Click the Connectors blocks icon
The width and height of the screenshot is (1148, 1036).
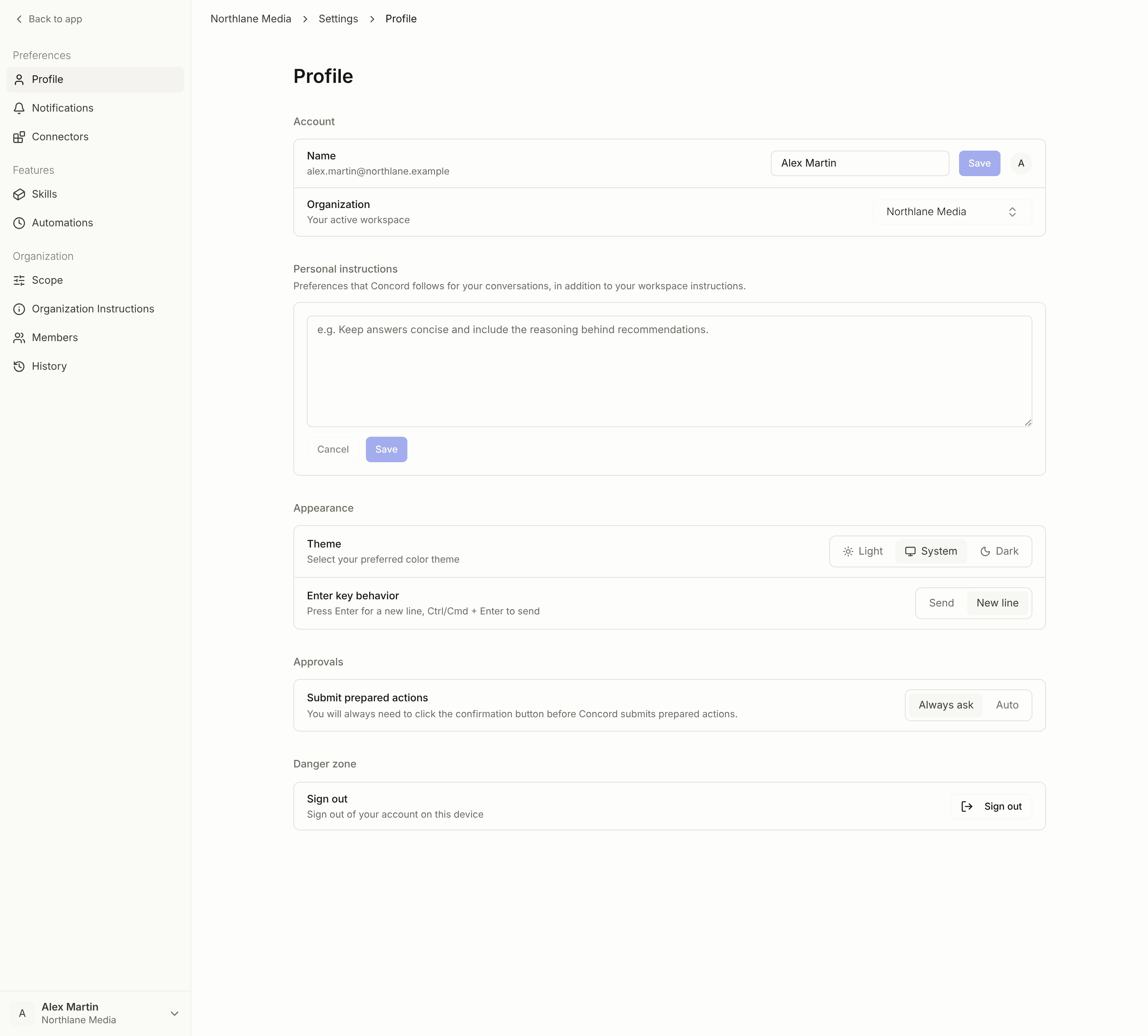[20, 137]
